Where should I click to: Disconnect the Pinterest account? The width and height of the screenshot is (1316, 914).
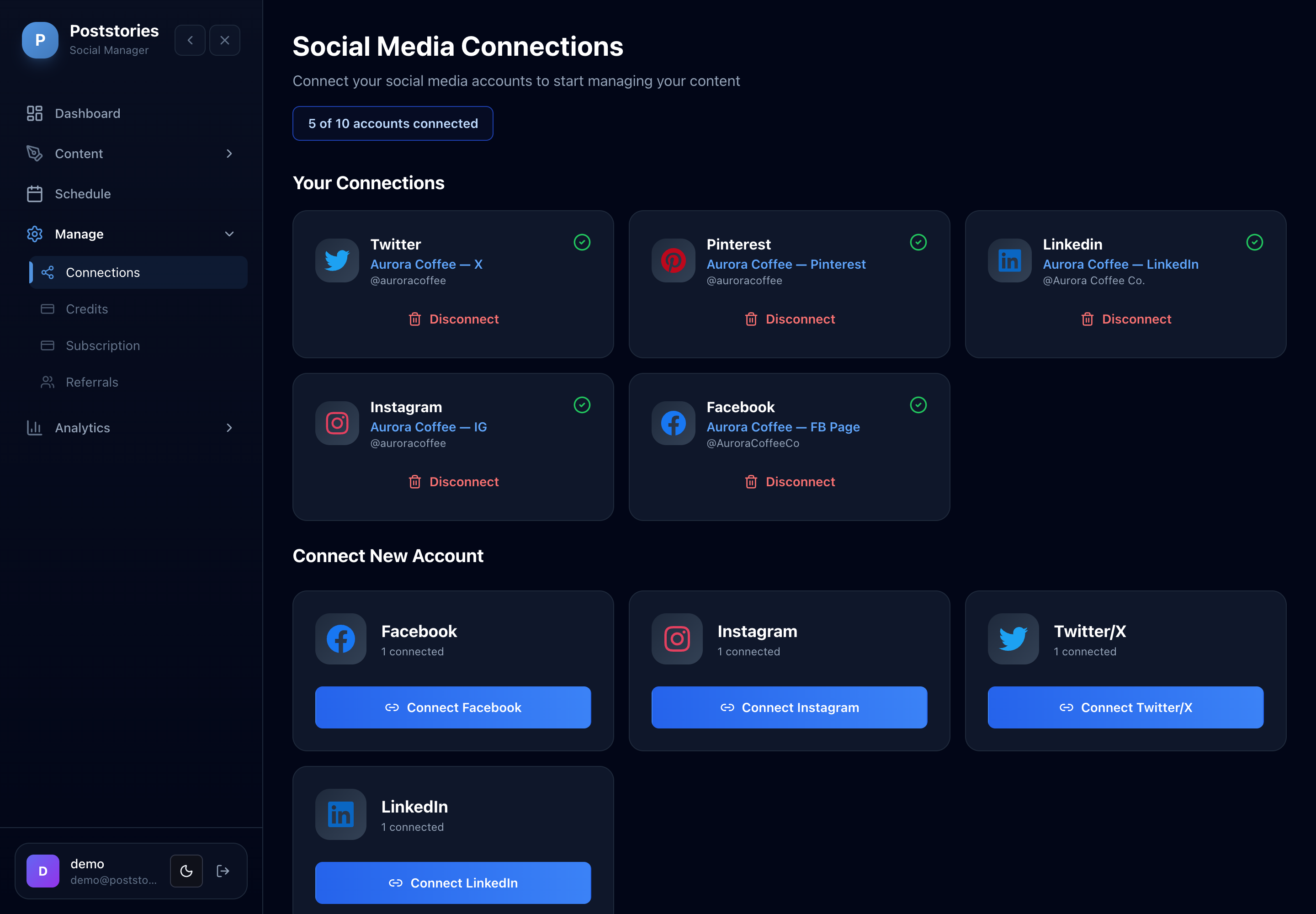[x=789, y=319]
